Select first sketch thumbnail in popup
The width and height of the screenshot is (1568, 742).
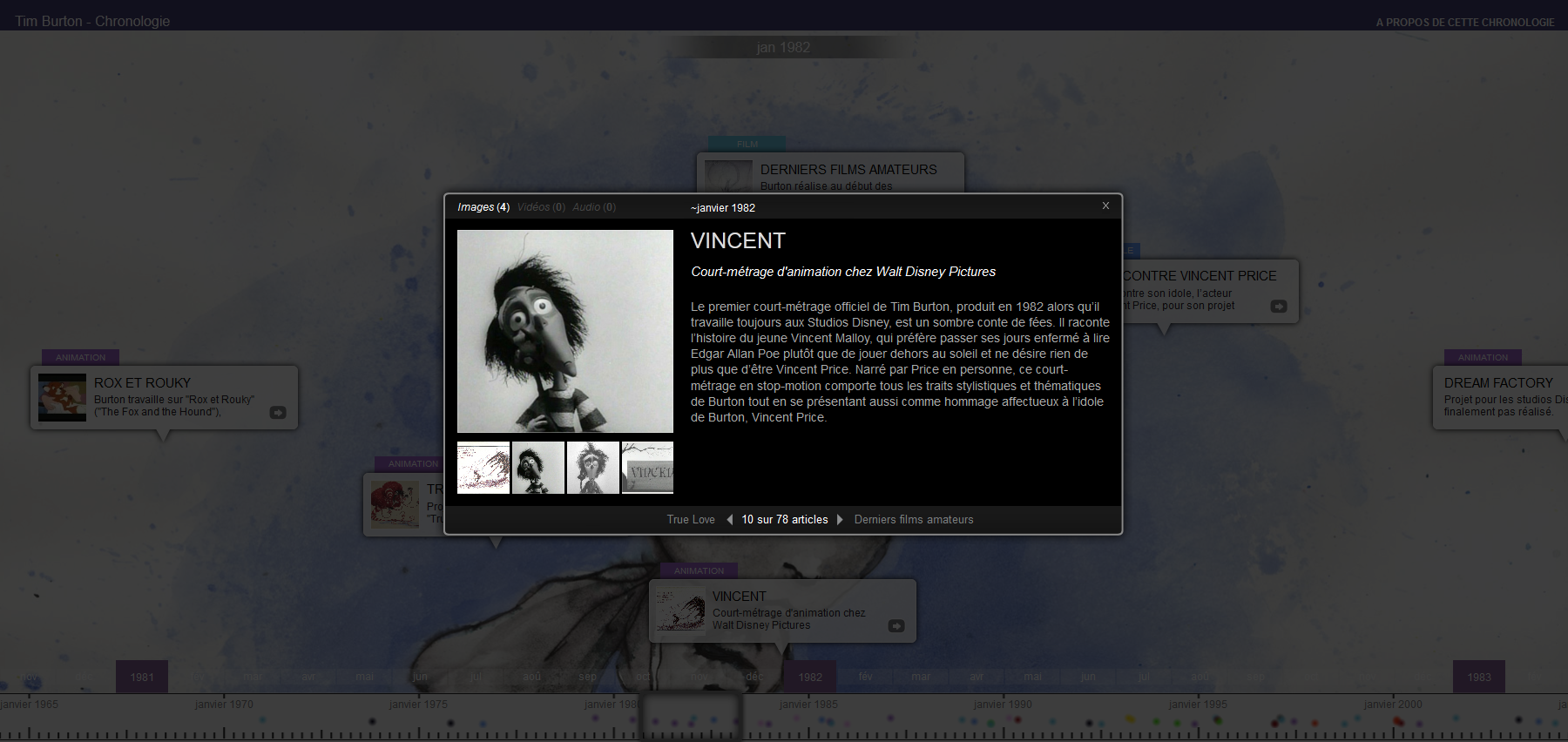tap(483, 468)
